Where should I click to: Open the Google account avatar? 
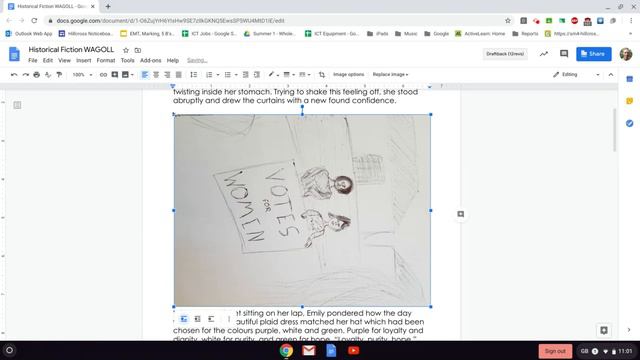pos(626,54)
